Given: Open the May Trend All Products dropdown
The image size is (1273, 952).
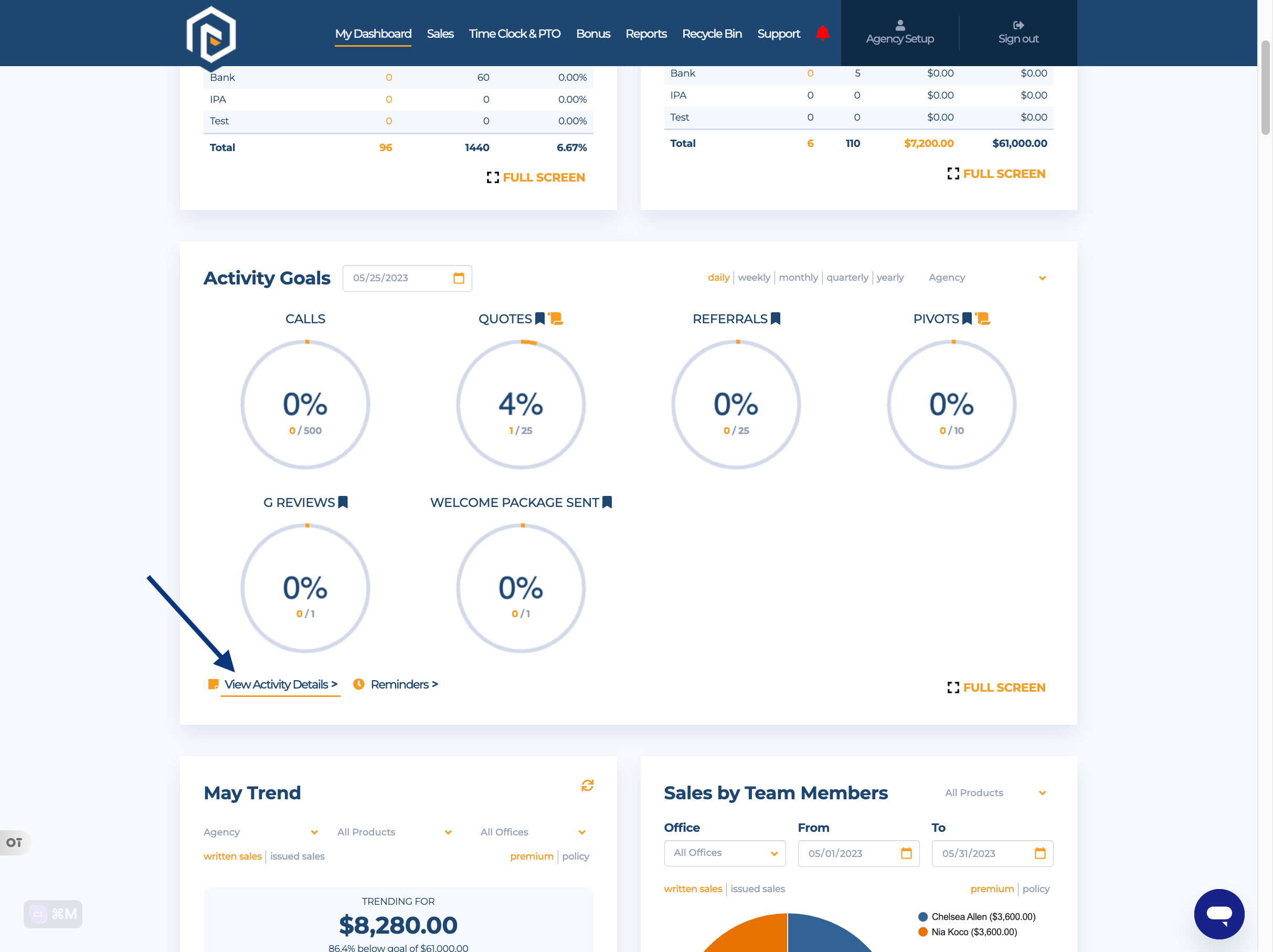Looking at the screenshot, I should 395,832.
